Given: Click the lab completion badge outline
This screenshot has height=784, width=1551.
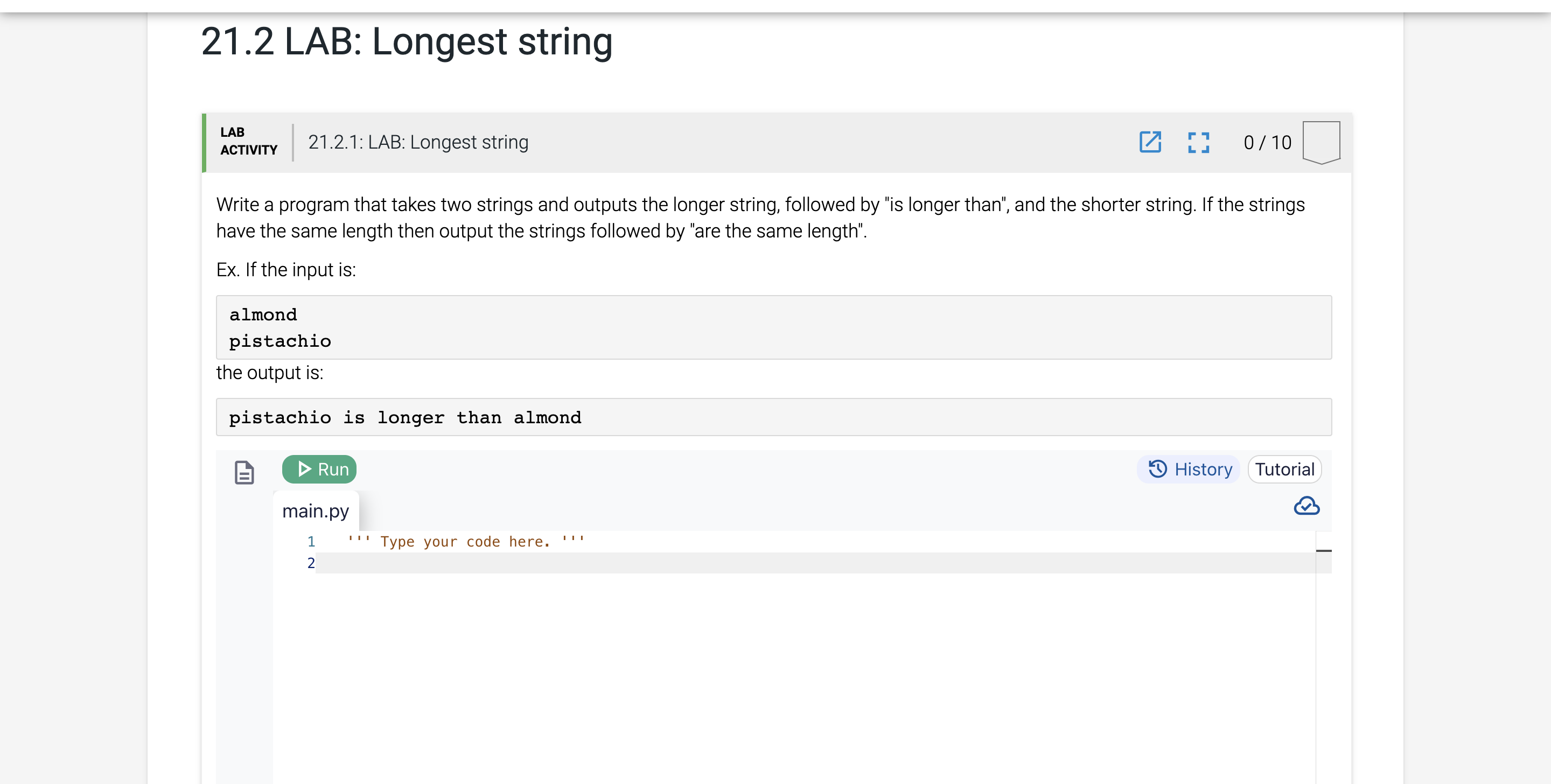Looking at the screenshot, I should [x=1321, y=142].
